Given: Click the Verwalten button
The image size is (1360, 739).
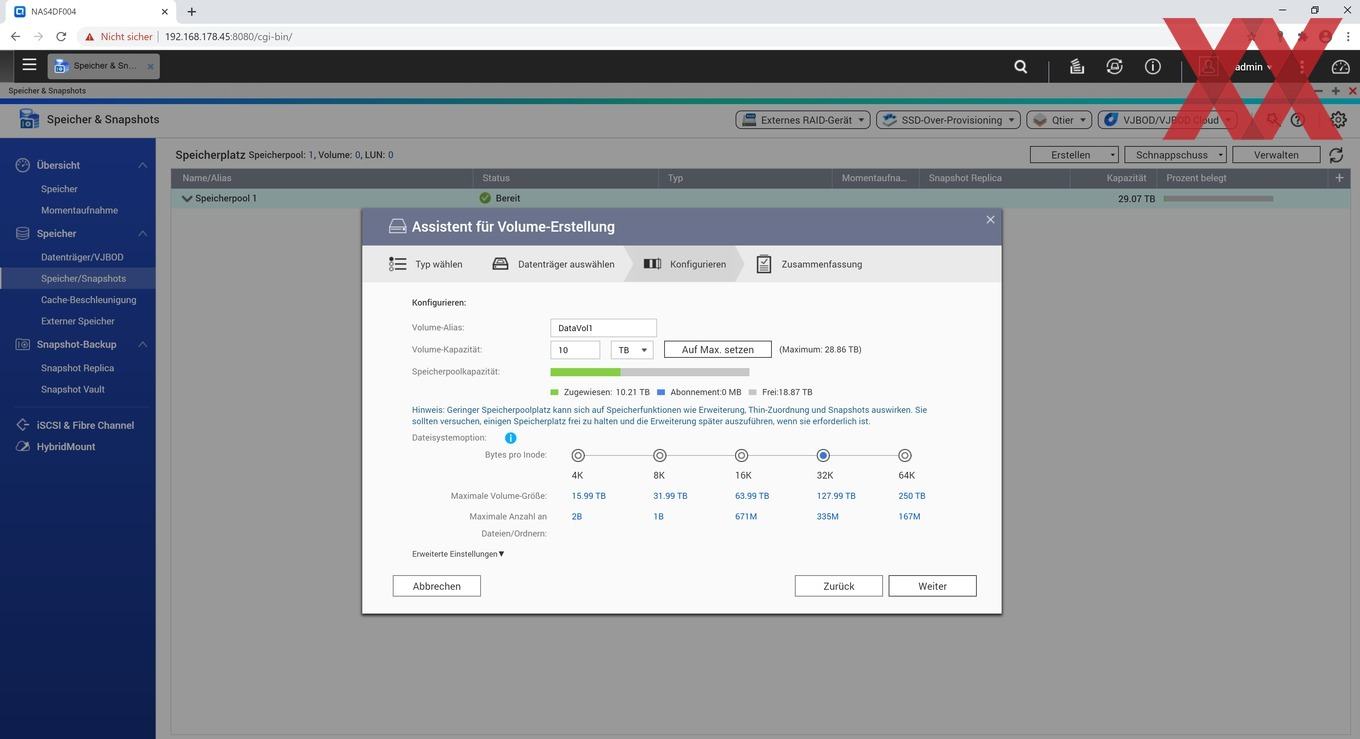Looking at the screenshot, I should 1276,155.
